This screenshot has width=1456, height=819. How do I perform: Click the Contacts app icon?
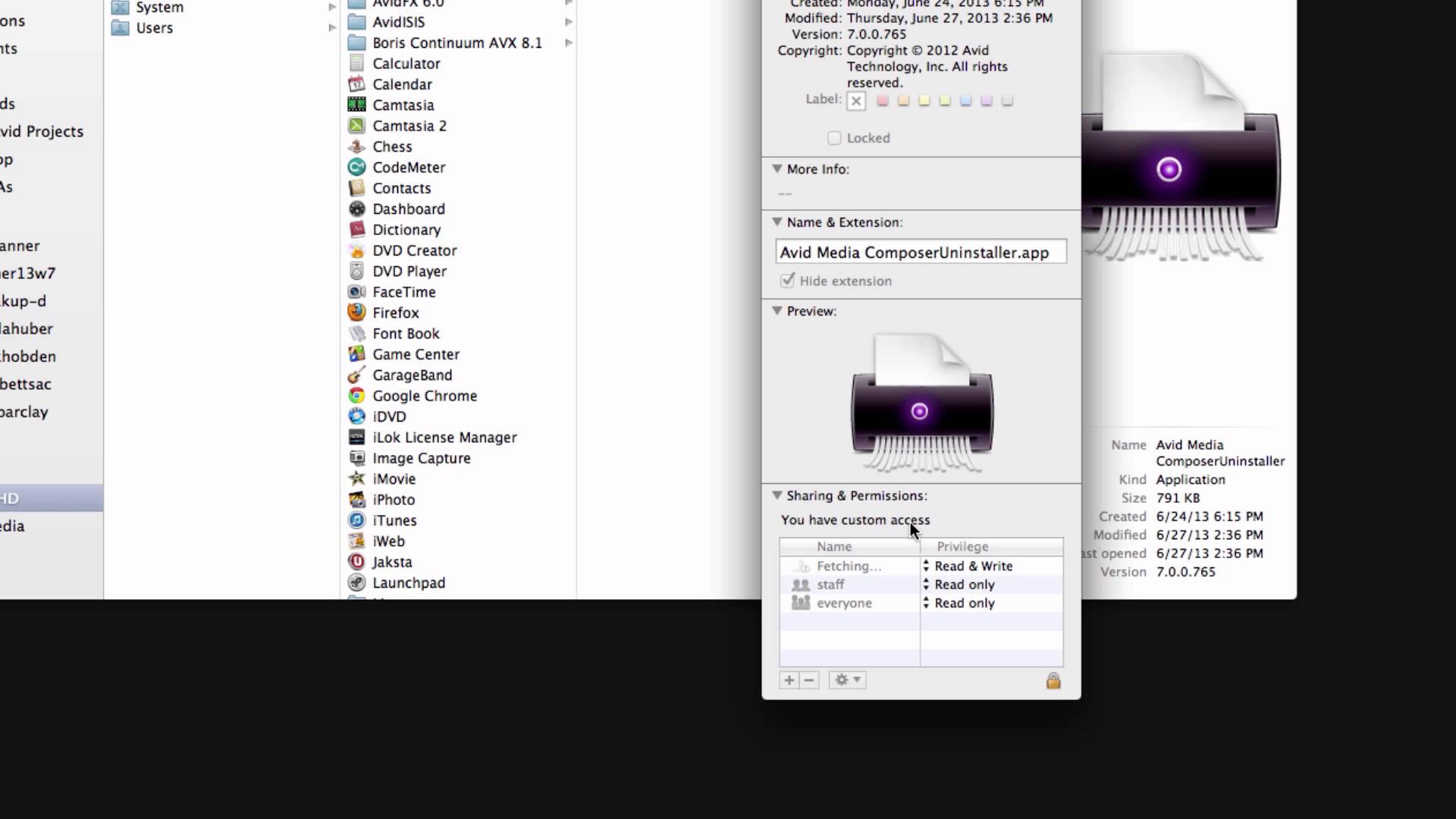click(x=356, y=188)
